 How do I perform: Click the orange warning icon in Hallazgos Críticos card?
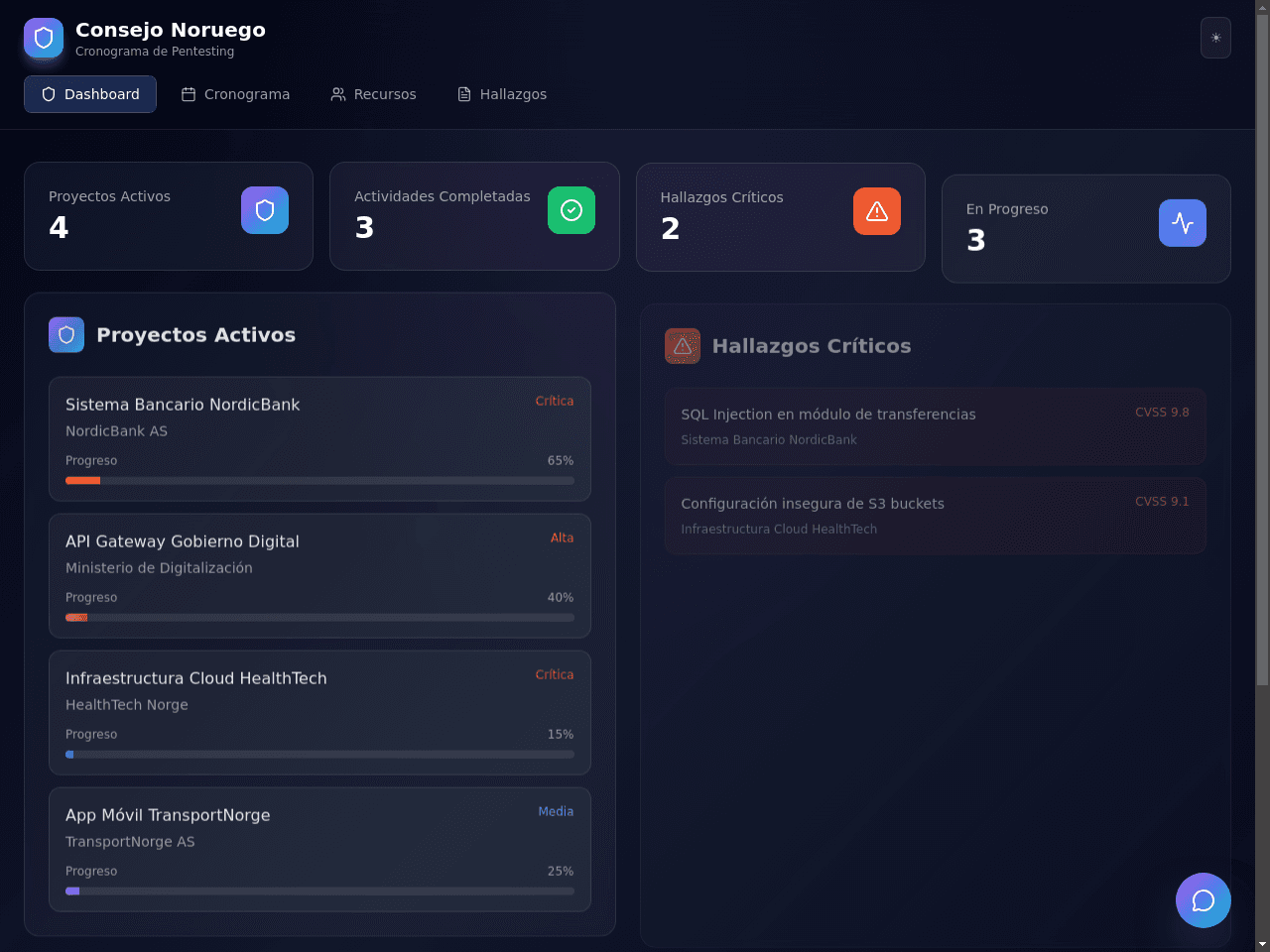[x=877, y=211]
